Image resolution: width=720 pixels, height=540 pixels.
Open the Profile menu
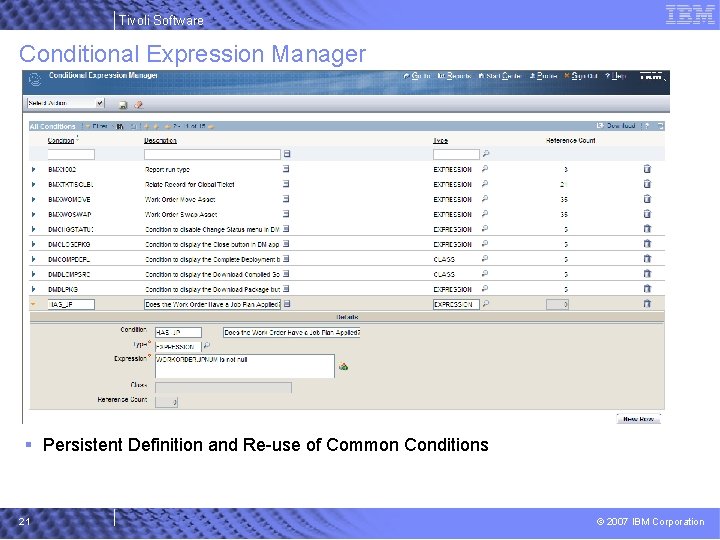click(543, 76)
